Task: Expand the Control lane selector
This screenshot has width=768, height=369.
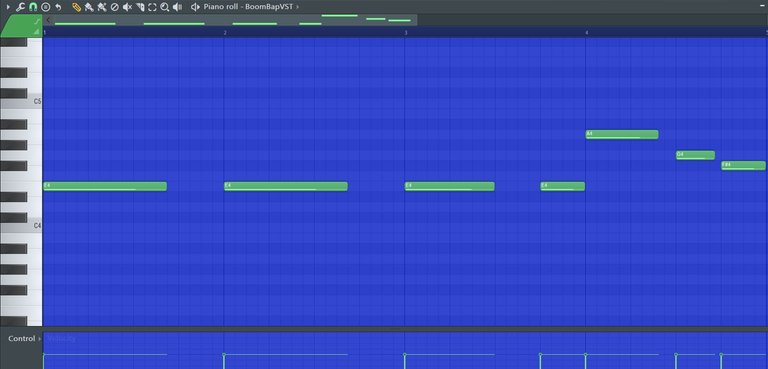Action: click(x=24, y=339)
